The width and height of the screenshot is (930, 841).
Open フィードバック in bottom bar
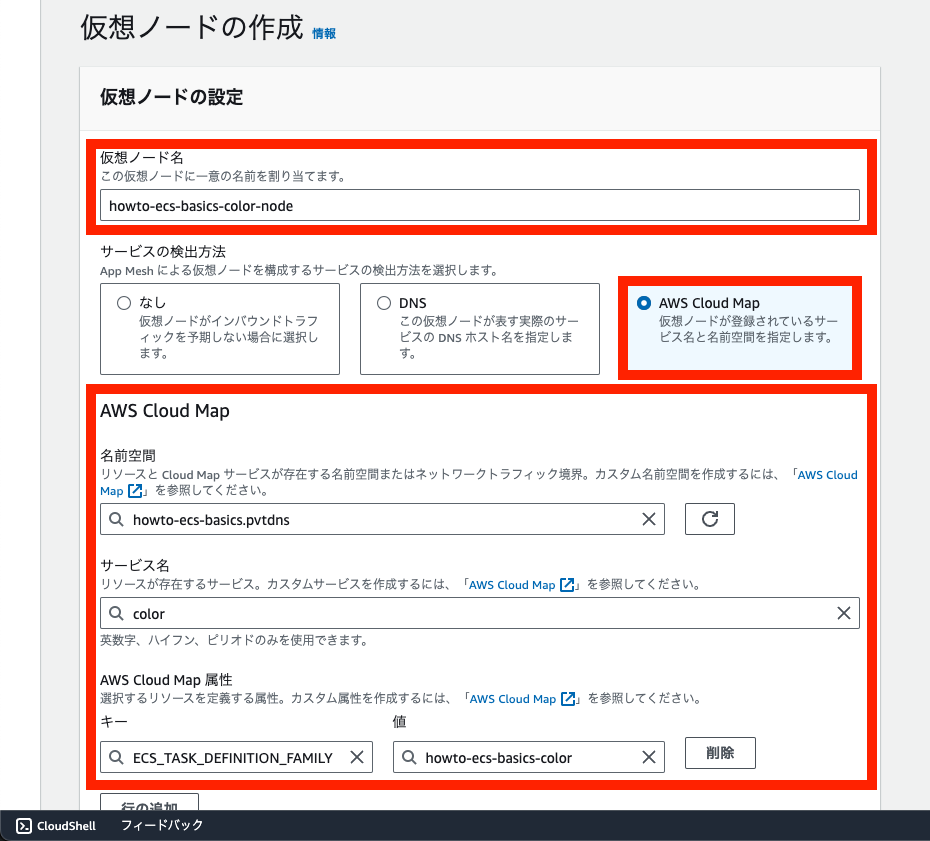pyautogui.click(x=162, y=825)
